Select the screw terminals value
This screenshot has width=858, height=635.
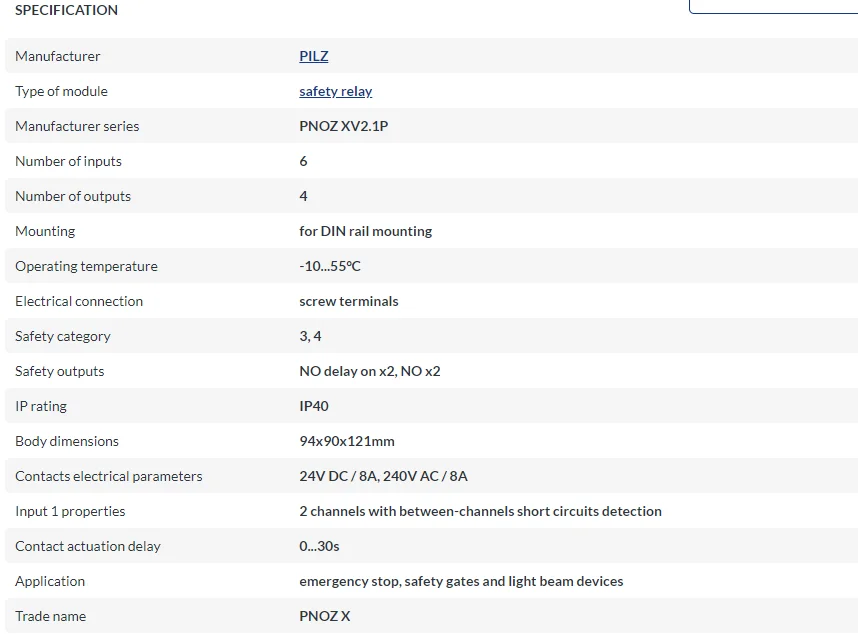pos(348,301)
